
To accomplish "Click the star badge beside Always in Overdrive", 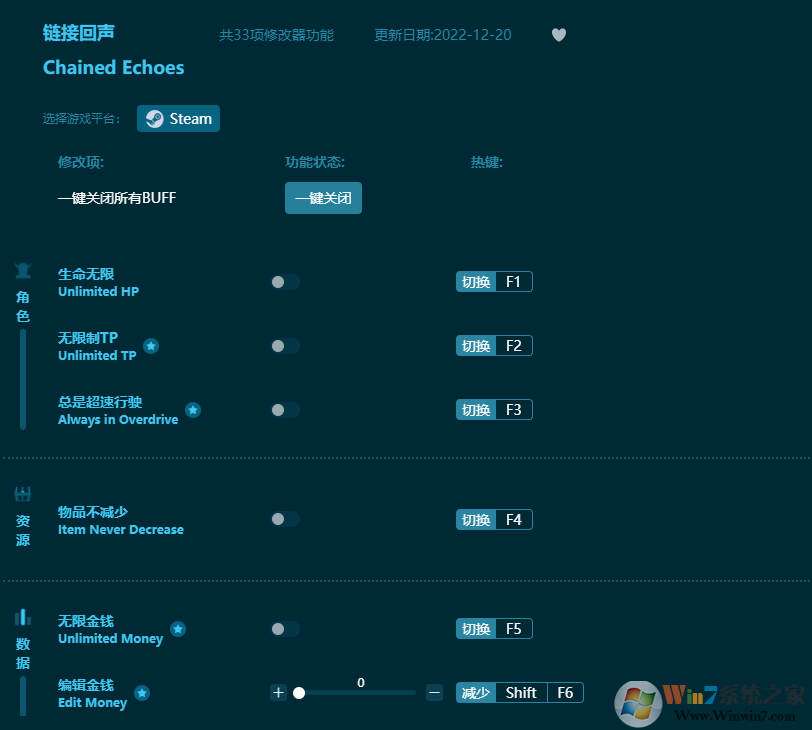I will tap(193, 410).
